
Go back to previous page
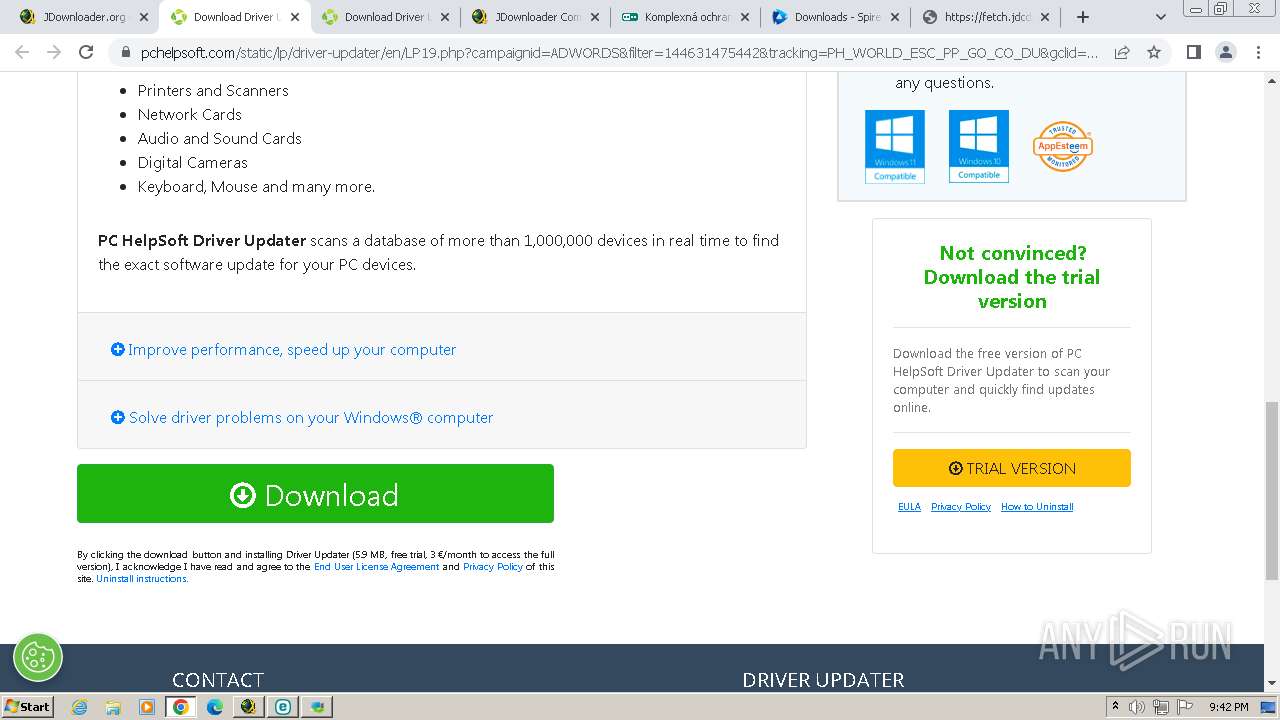(22, 52)
